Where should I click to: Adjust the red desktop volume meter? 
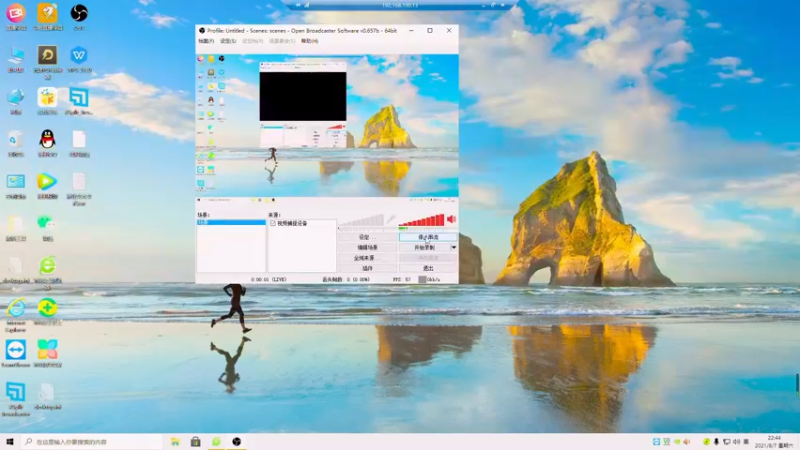[421, 220]
